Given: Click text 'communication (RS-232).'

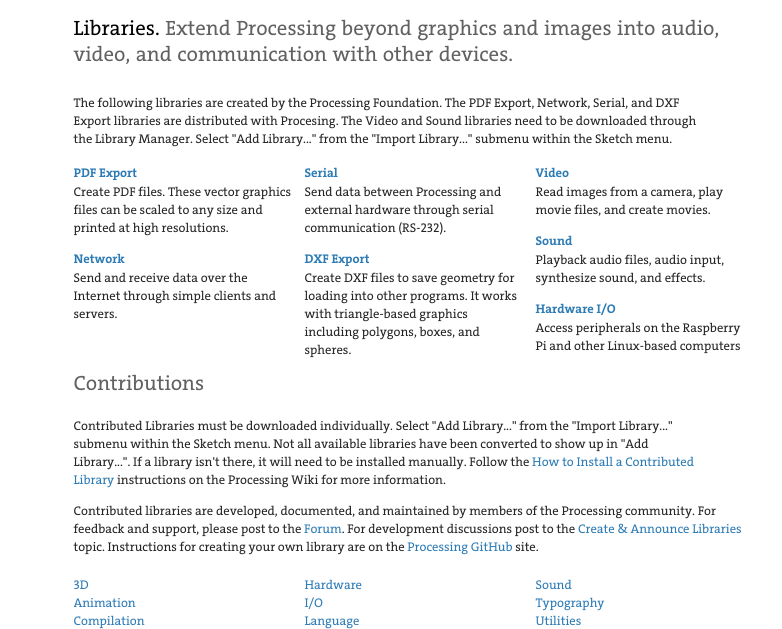Looking at the screenshot, I should pos(375,228).
